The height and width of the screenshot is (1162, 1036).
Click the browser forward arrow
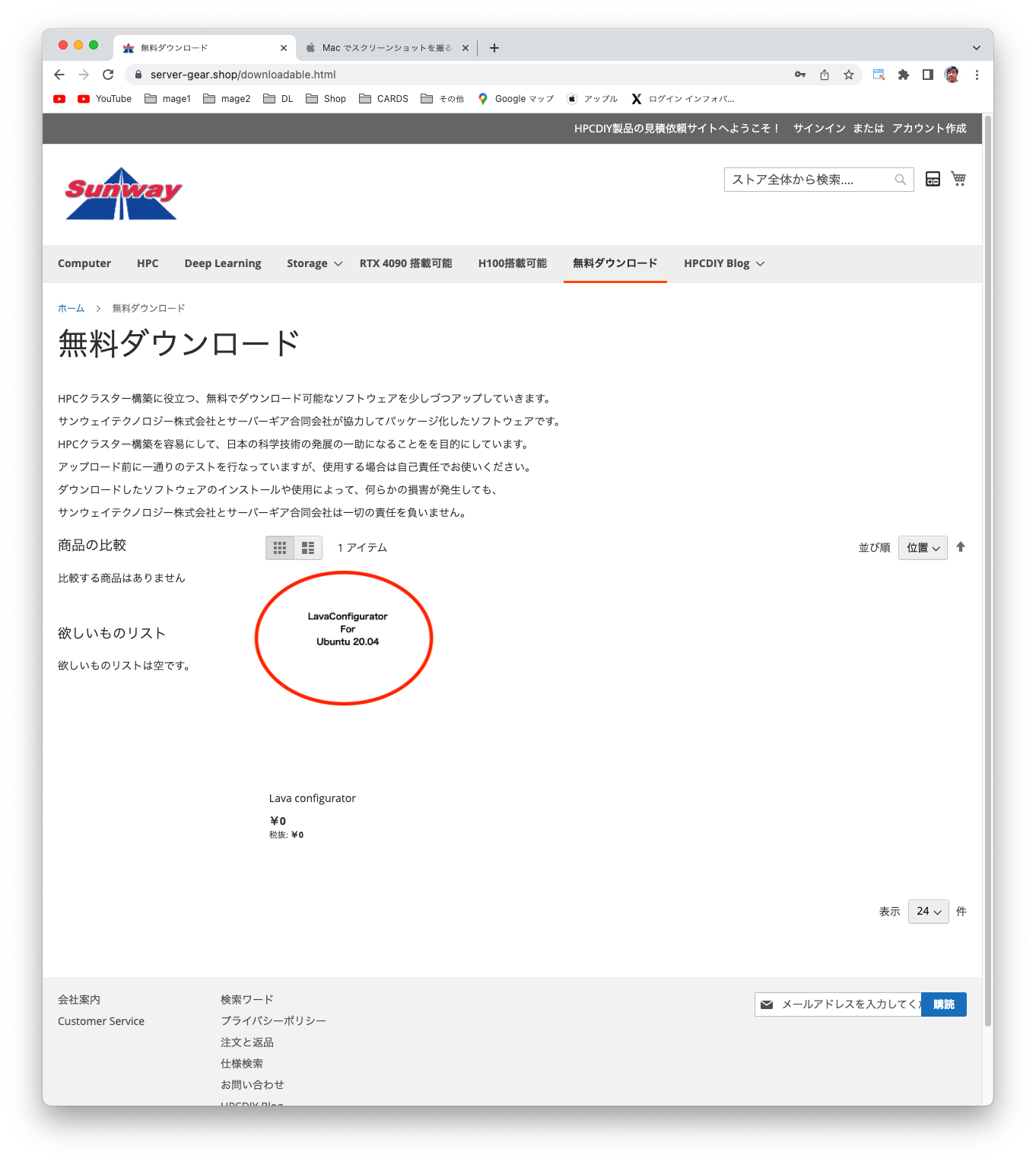click(84, 75)
